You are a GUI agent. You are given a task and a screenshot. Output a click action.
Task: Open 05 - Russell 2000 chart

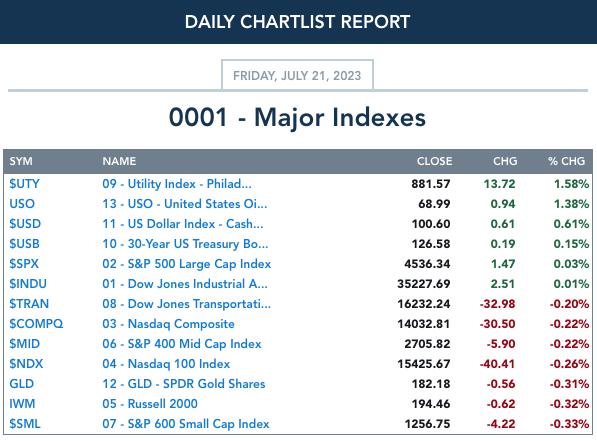[150, 404]
